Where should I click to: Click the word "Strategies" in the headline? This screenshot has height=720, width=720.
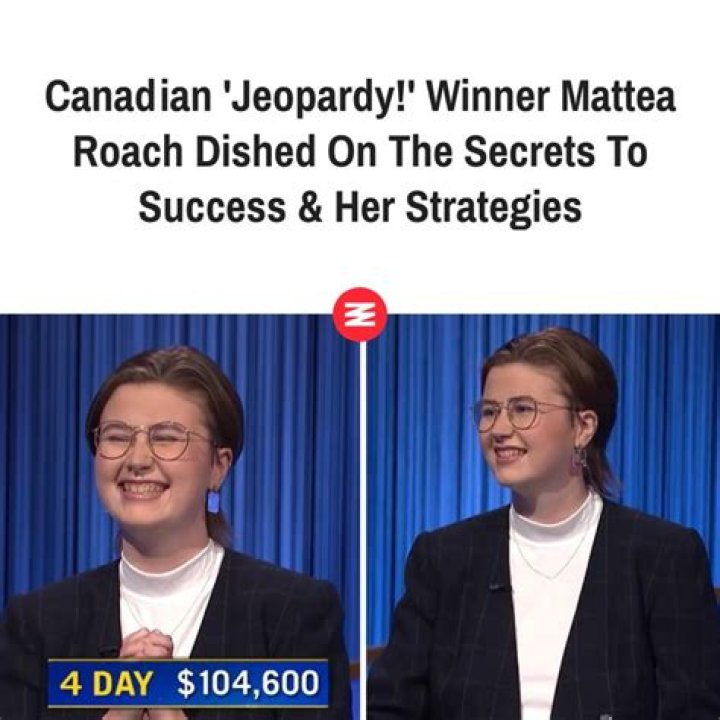494,208
